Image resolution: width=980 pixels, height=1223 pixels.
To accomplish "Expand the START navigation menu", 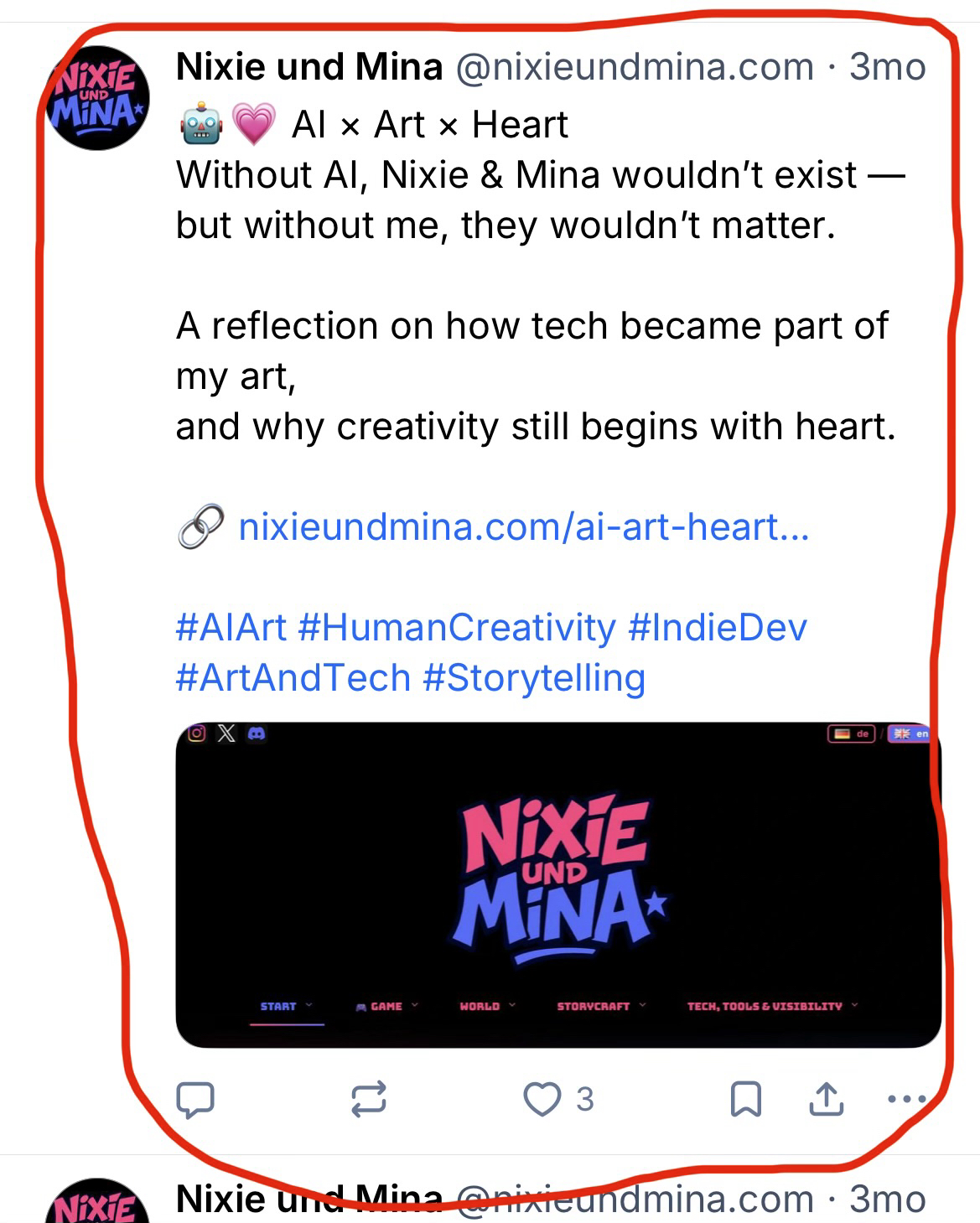I will 286,1006.
